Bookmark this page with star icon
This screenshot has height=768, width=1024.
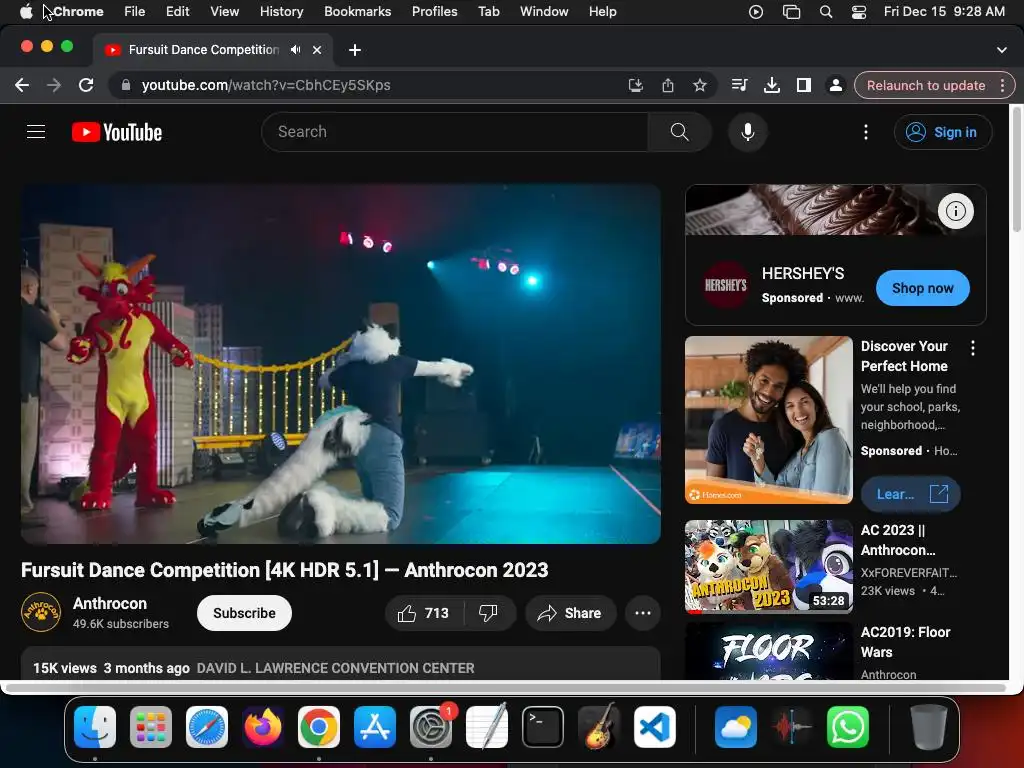(700, 85)
